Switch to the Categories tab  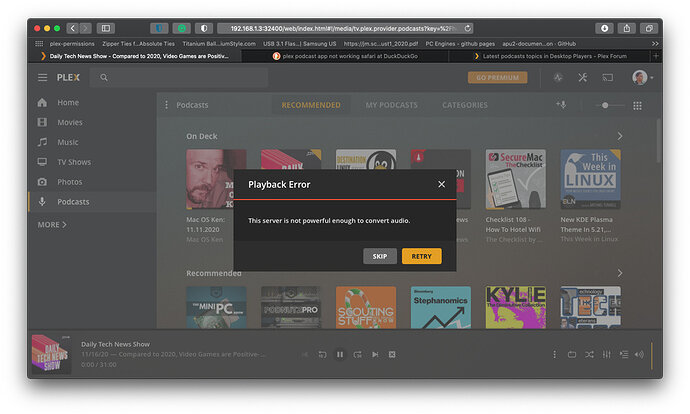coord(465,105)
